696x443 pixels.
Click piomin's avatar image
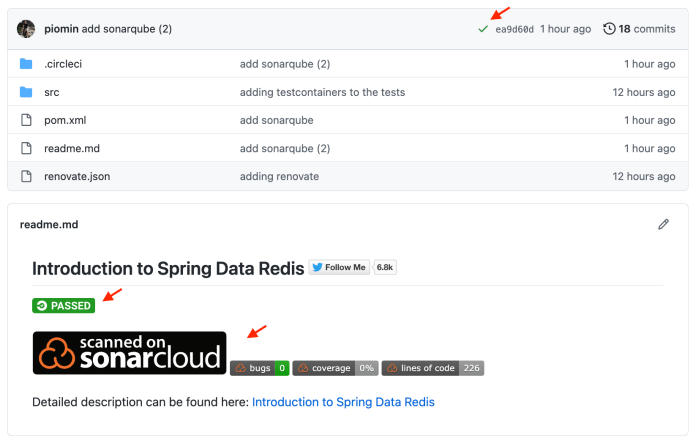(27, 29)
